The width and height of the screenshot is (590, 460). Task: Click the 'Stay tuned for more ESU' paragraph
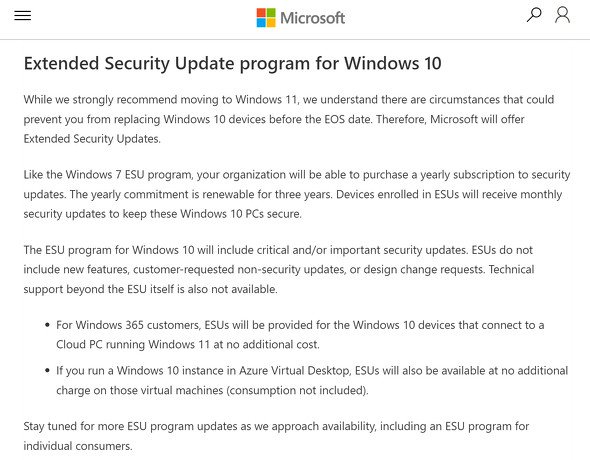pyautogui.click(x=276, y=436)
